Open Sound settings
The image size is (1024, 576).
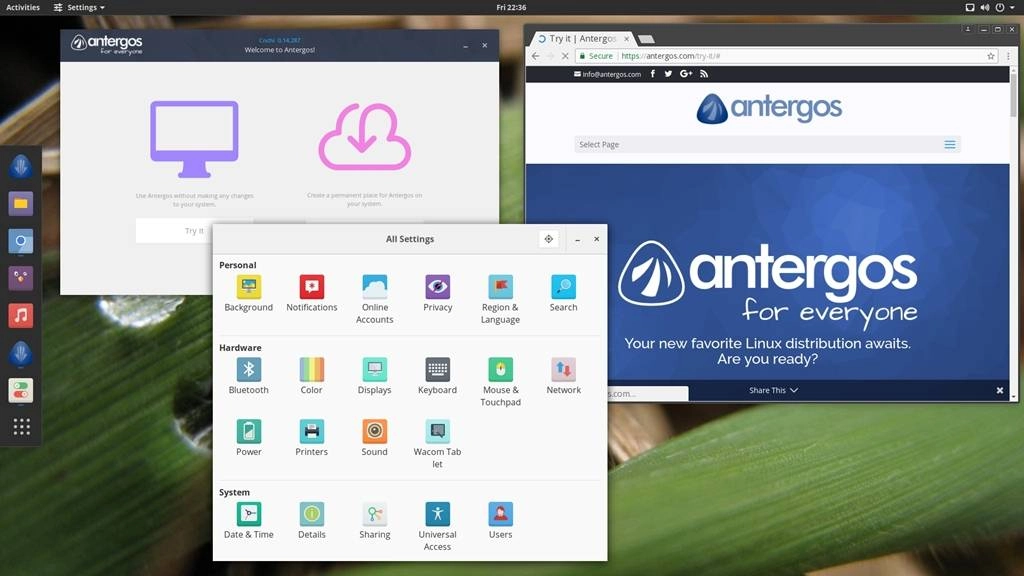coord(374,438)
